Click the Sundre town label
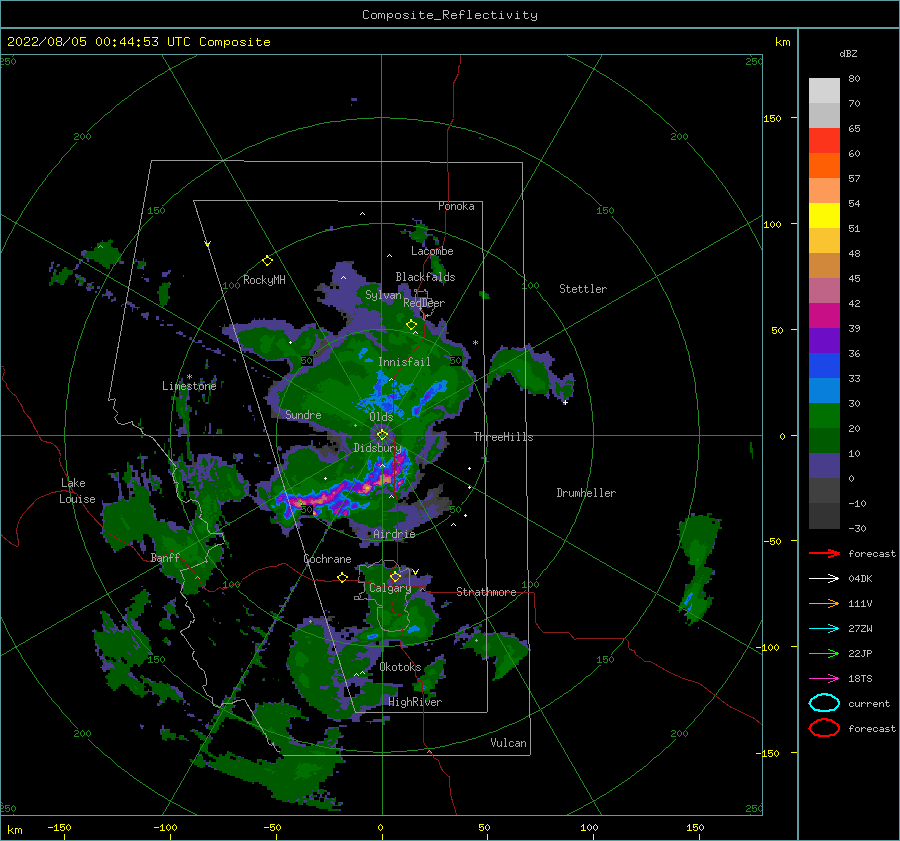Image resolution: width=900 pixels, height=841 pixels. (x=303, y=415)
